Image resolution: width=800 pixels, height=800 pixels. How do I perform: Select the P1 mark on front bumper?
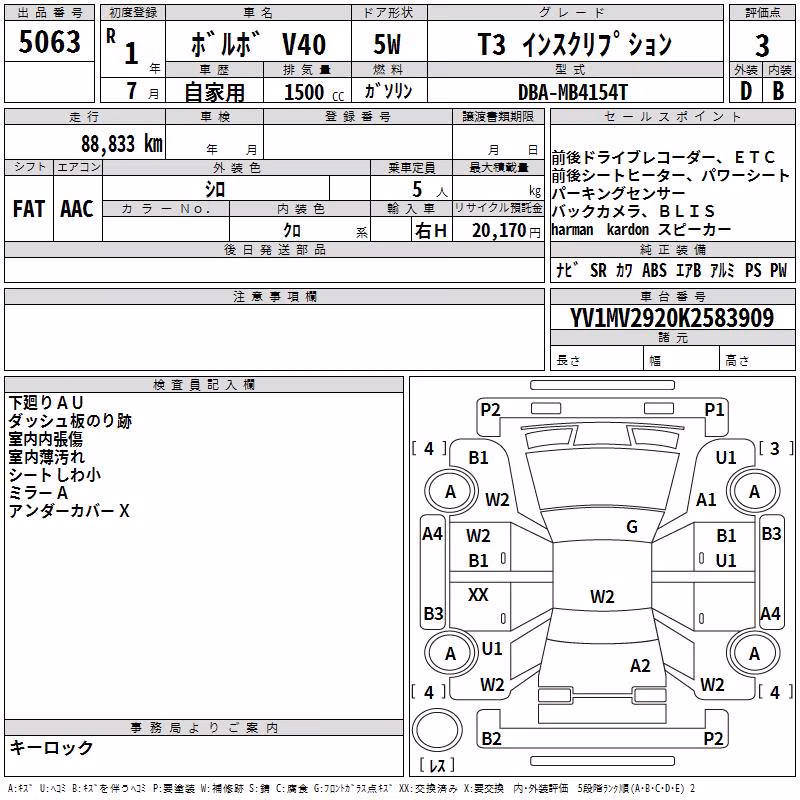coord(714,410)
